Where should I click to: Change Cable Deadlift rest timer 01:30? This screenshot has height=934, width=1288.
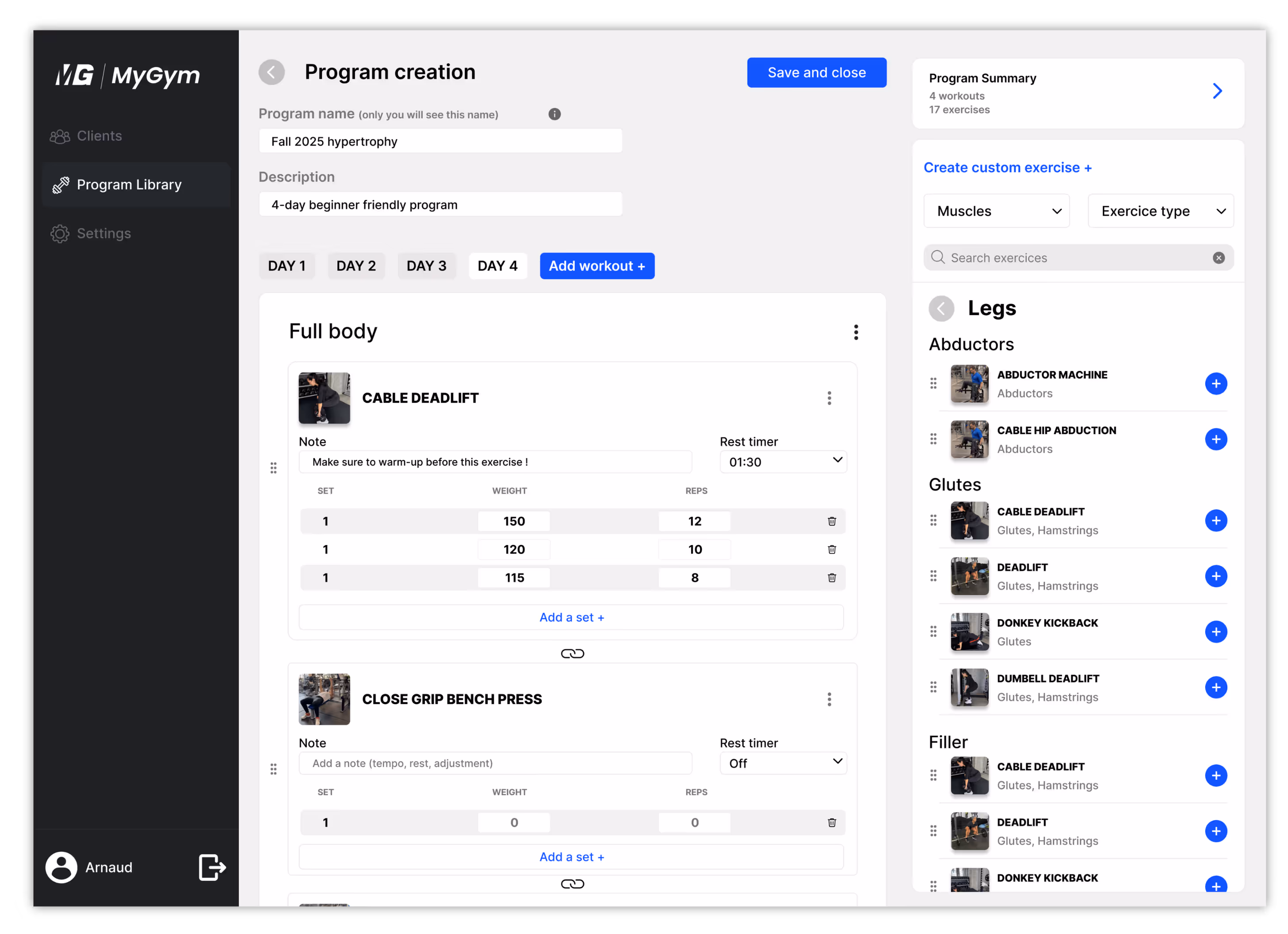point(783,461)
